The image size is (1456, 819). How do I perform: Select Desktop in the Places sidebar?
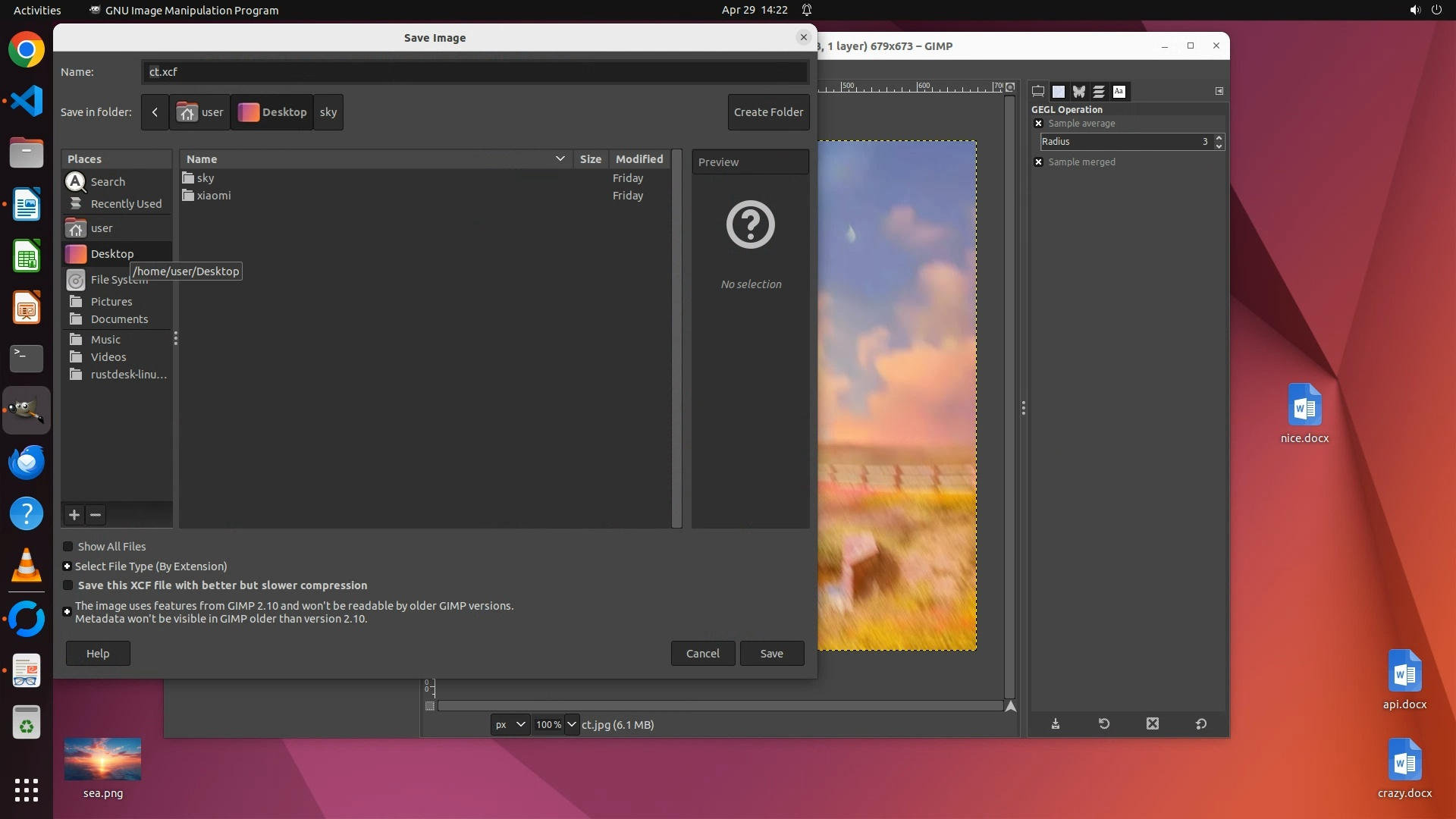click(112, 254)
